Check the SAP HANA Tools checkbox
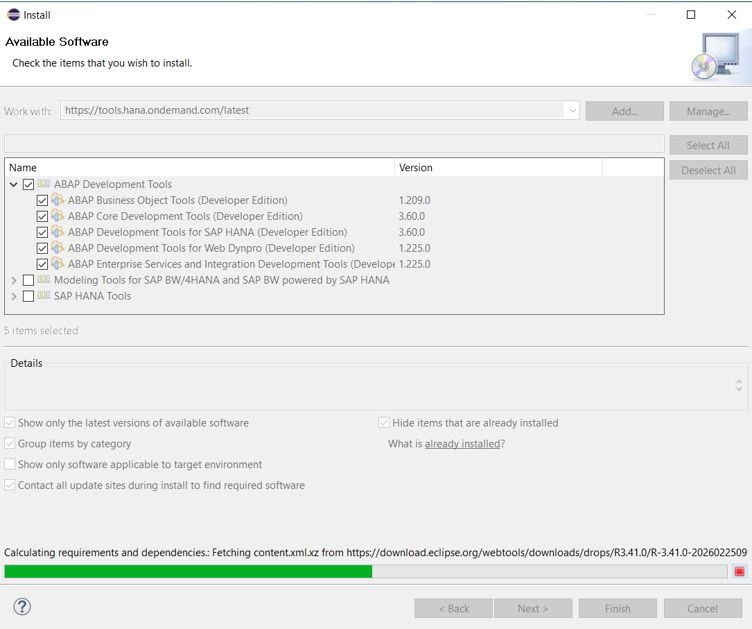Screen dimensions: 752x629 [x=28, y=296]
